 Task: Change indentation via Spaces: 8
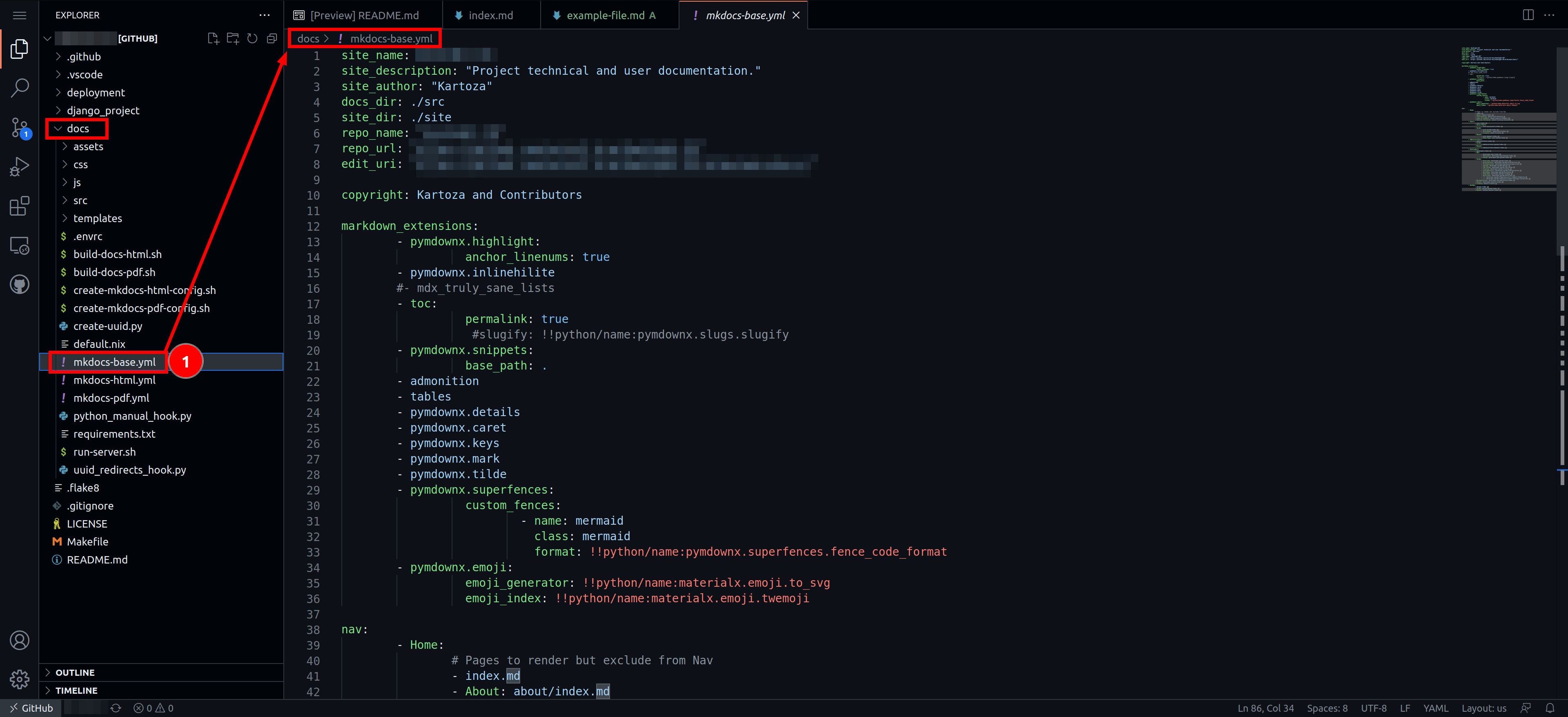point(1327,708)
